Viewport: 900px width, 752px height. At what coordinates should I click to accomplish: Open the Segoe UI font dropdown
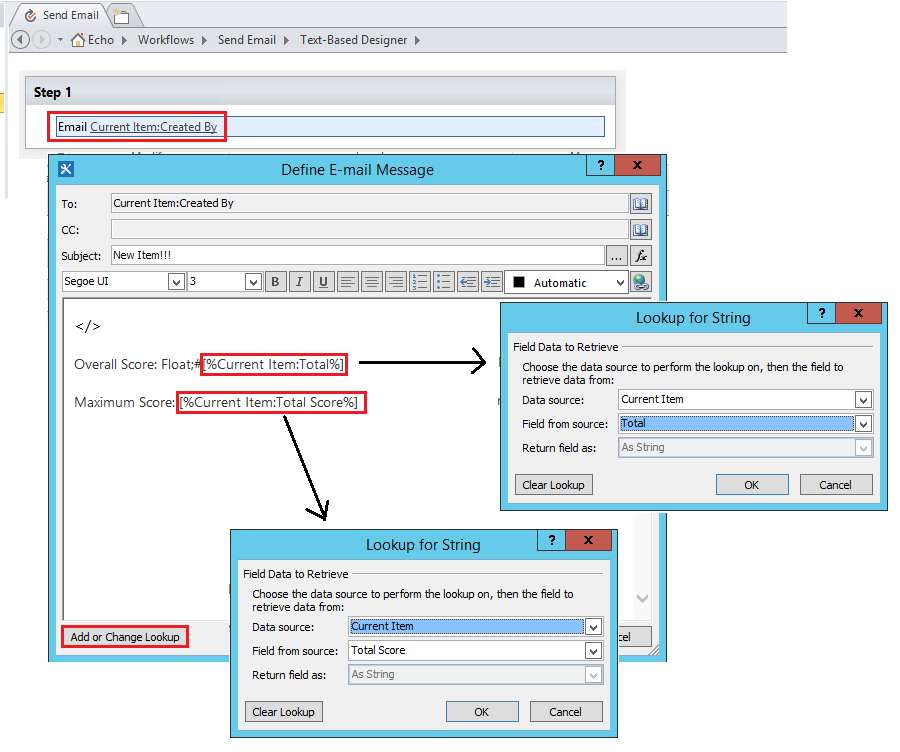(x=176, y=282)
